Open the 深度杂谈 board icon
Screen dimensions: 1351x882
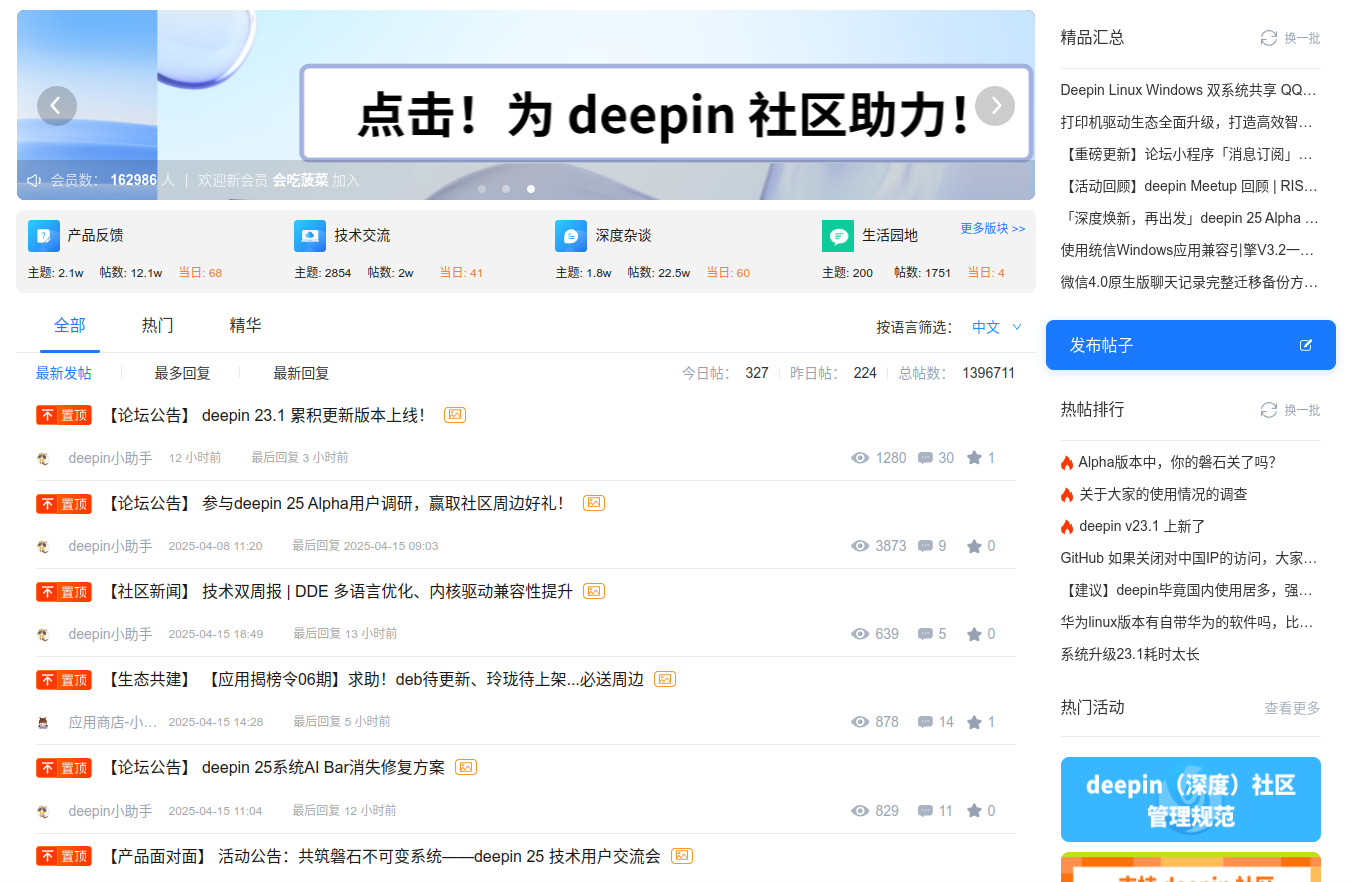571,236
